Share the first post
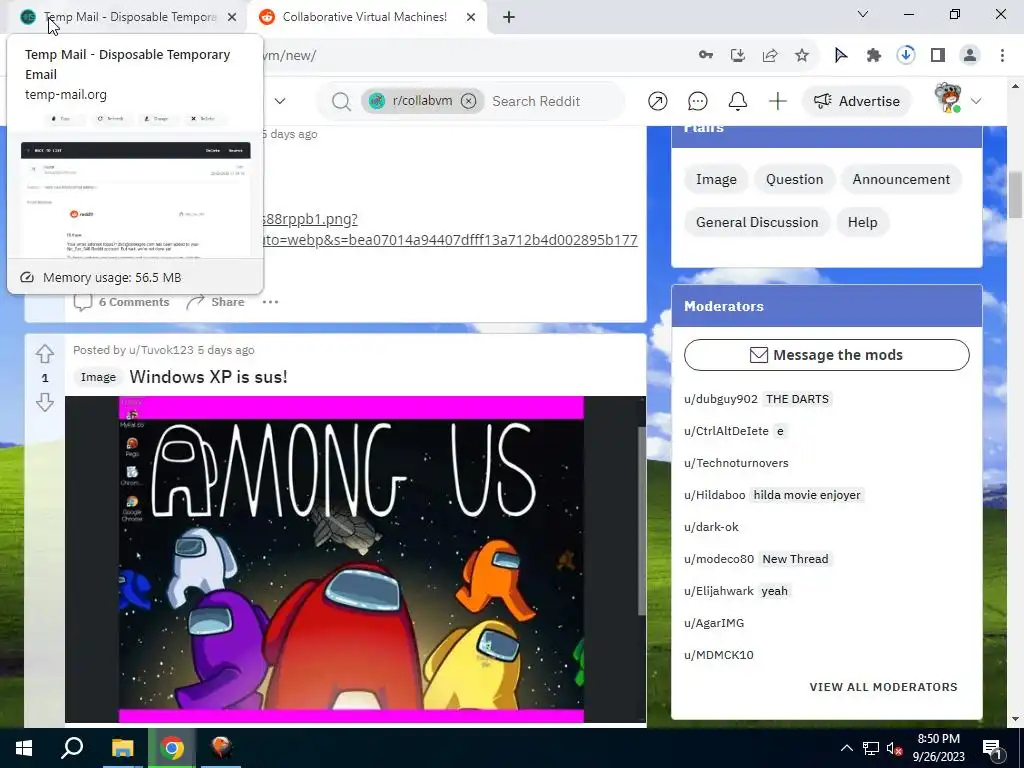 [216, 302]
